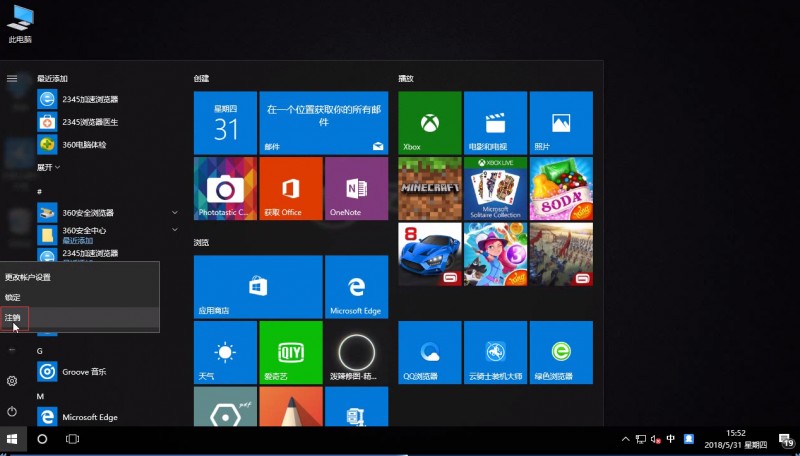Open 2345浏览器医生 app
Viewport: 800px width, 456px height.
coord(78,122)
